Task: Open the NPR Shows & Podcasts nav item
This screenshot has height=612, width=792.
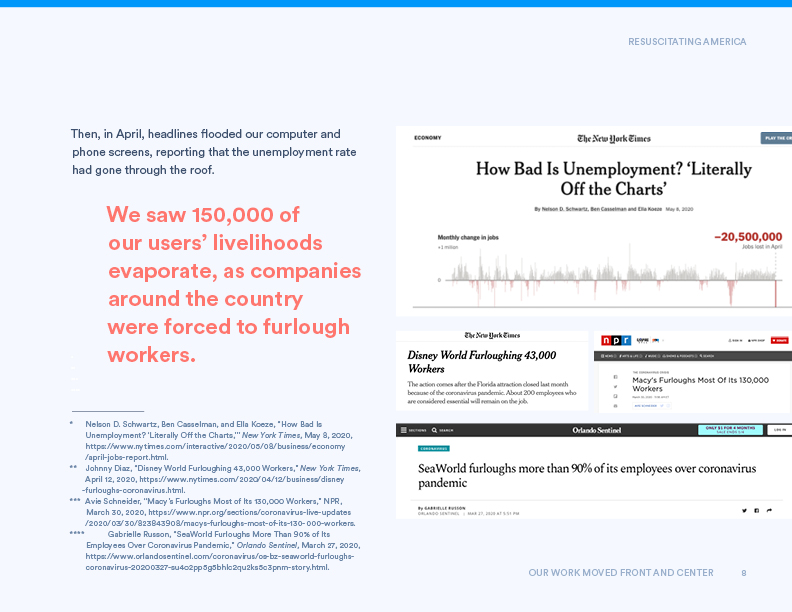Action: coord(680,356)
